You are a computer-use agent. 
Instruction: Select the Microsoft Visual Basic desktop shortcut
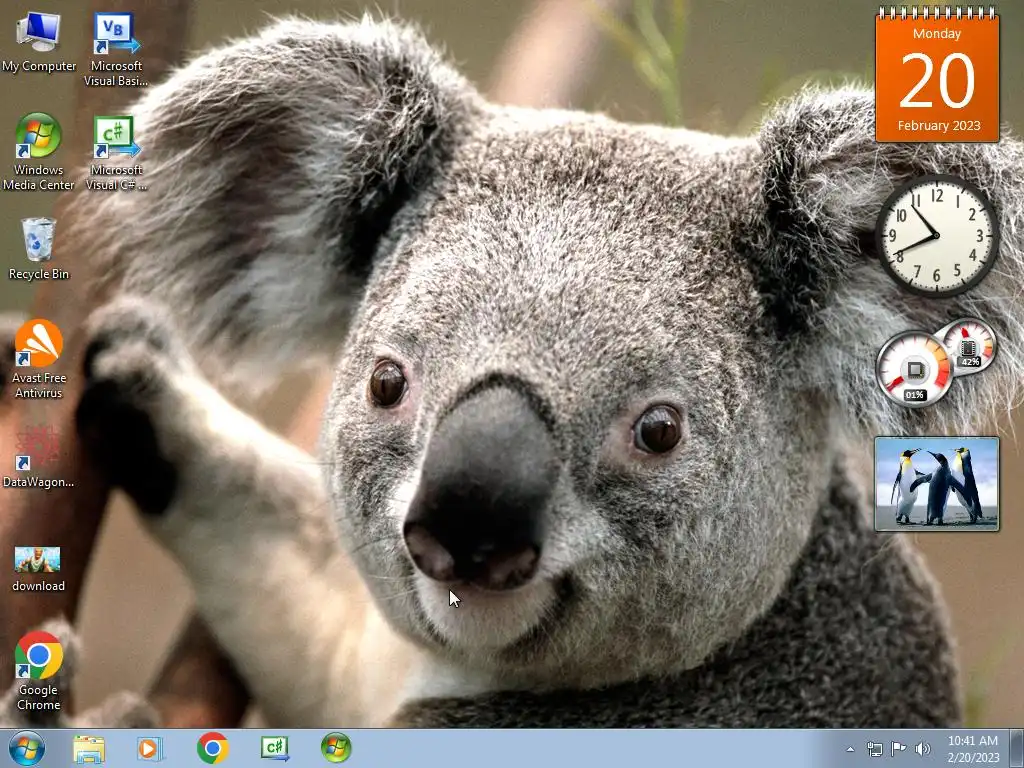116,50
